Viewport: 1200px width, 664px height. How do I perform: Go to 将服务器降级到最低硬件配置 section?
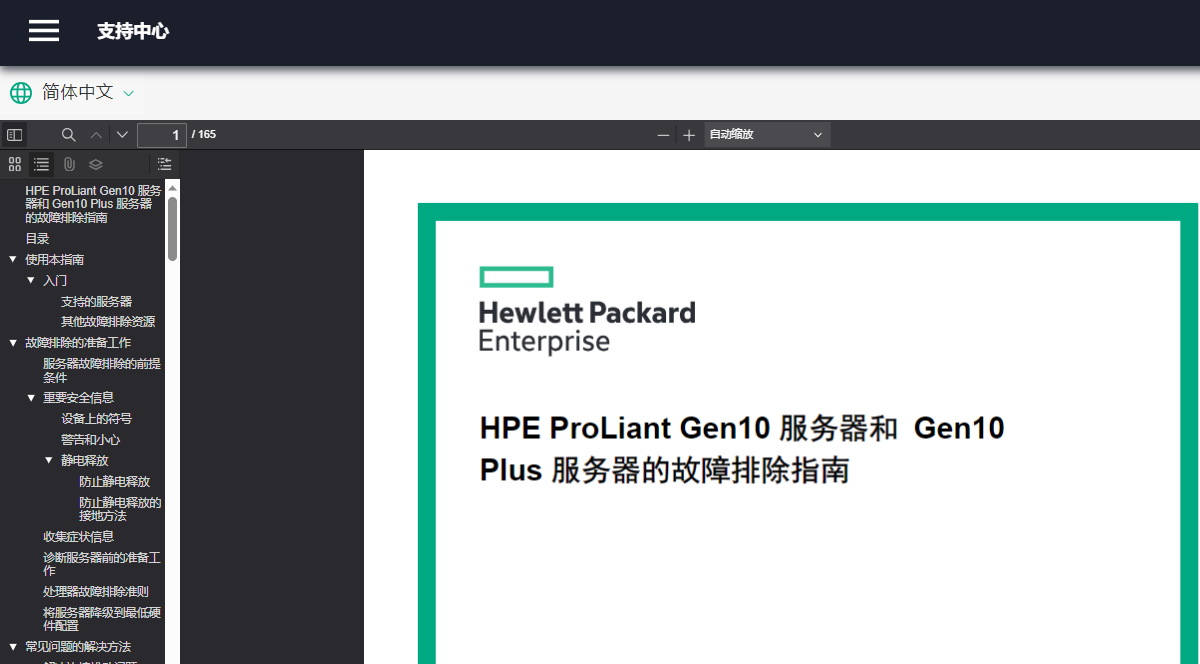[x=102, y=619]
